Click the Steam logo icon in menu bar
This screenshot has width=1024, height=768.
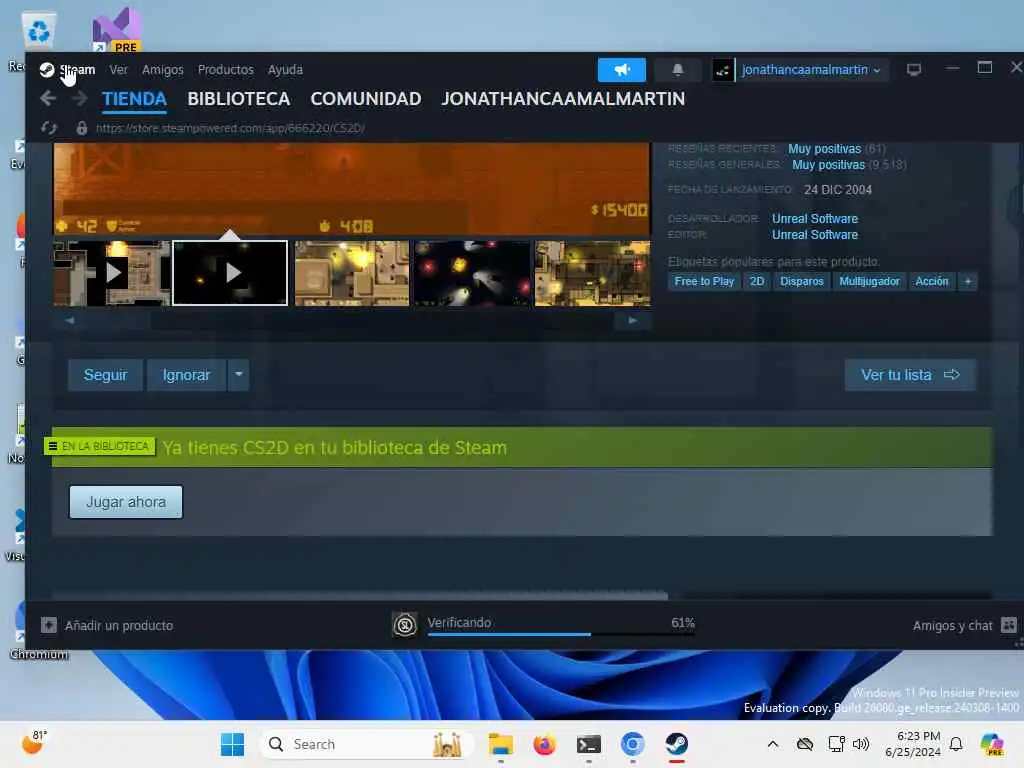(x=46, y=70)
